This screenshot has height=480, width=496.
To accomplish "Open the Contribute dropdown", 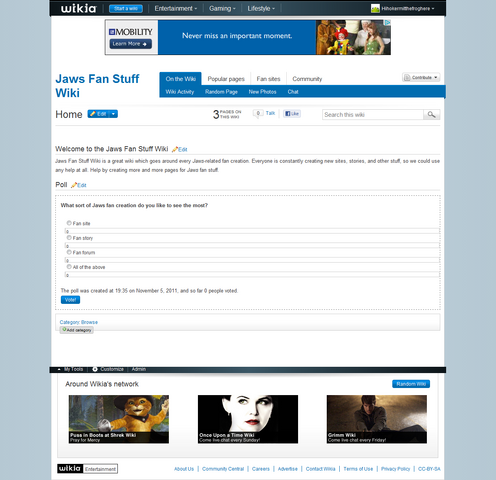I will 421,77.
